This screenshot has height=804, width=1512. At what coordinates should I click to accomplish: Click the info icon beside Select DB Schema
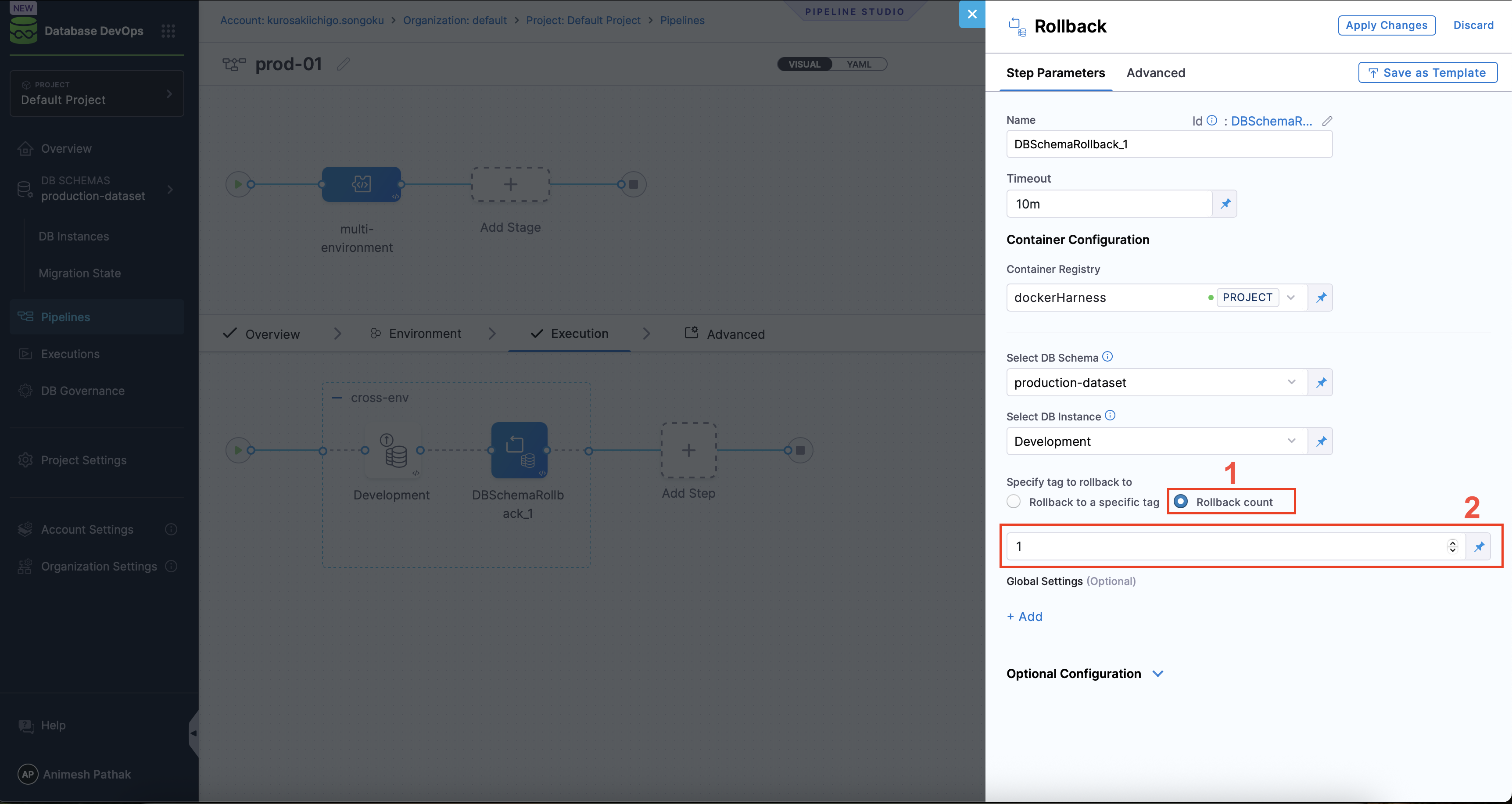(x=1107, y=356)
